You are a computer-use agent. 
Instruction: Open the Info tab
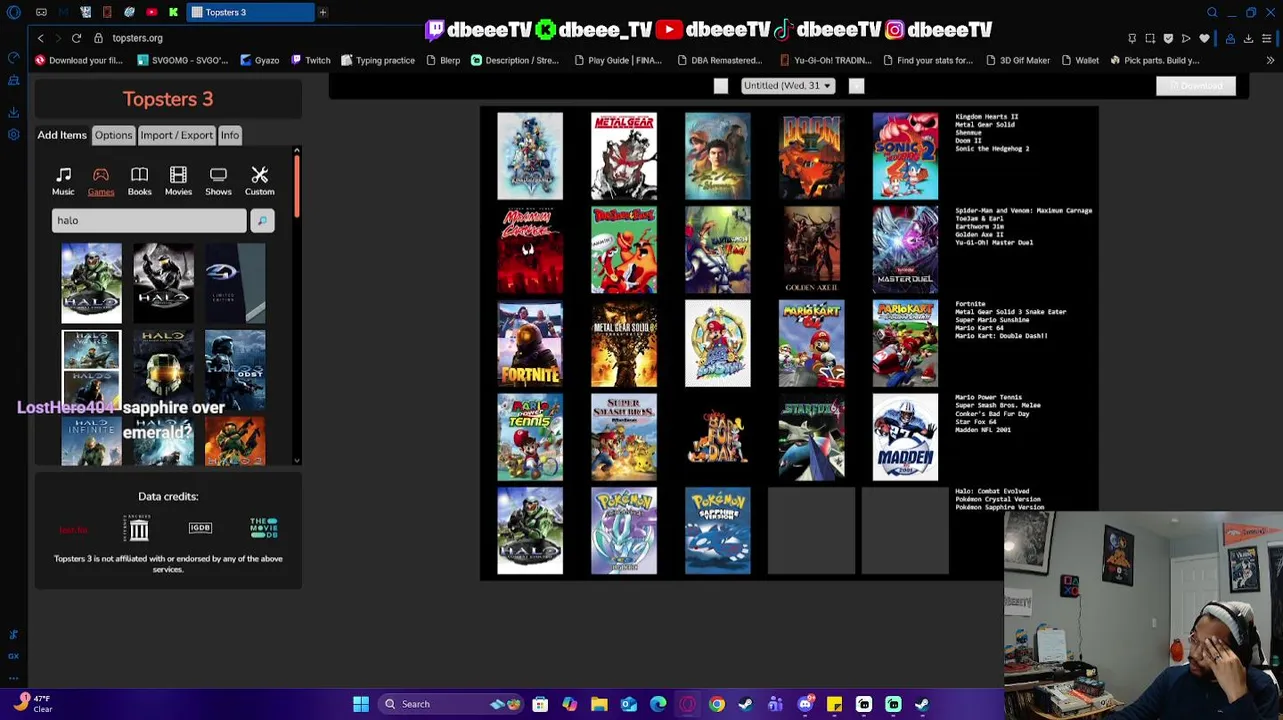tap(230, 135)
